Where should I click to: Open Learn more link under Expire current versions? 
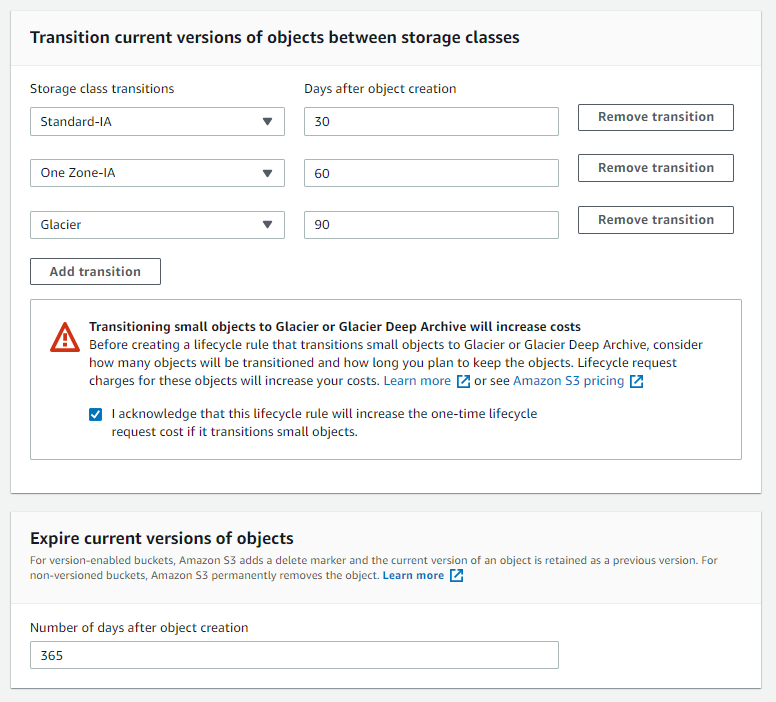[x=413, y=576]
